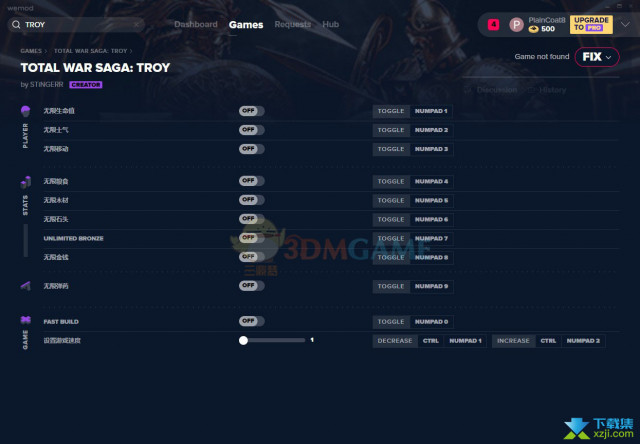Toggle the NUMPAD 2 cheat switch

tap(251, 130)
